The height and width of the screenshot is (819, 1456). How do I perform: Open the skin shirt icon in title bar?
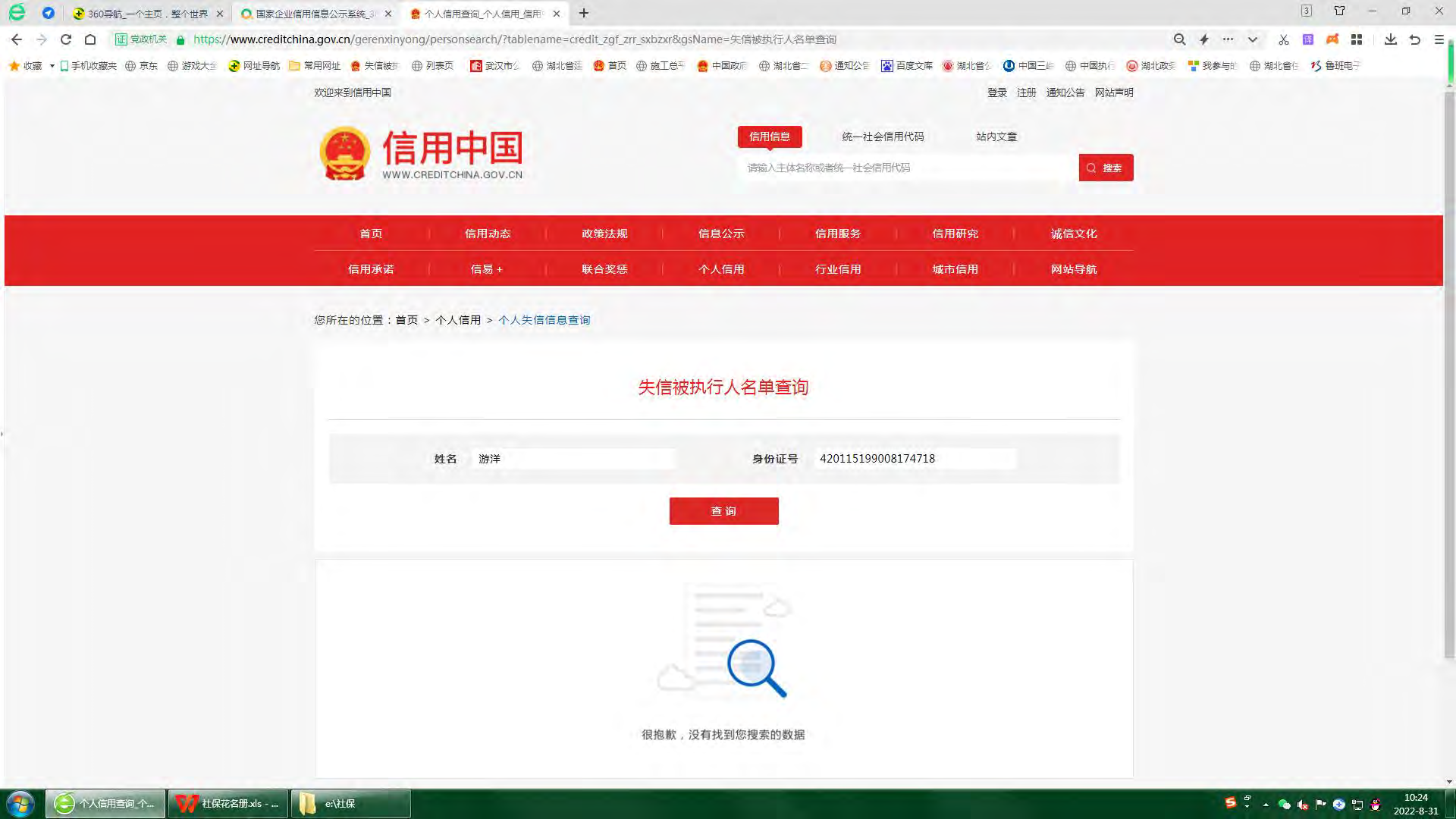tap(1339, 11)
